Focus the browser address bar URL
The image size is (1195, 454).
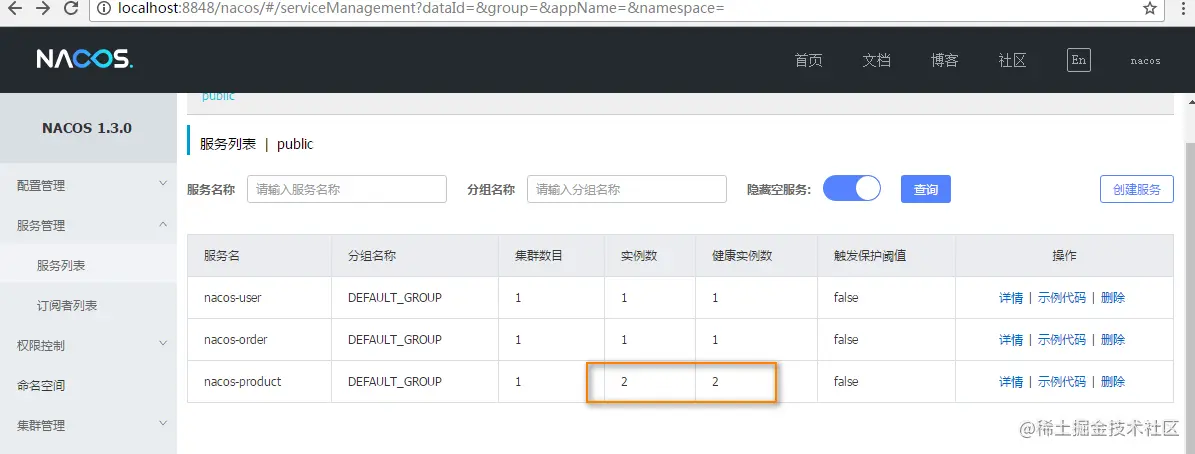(420, 8)
